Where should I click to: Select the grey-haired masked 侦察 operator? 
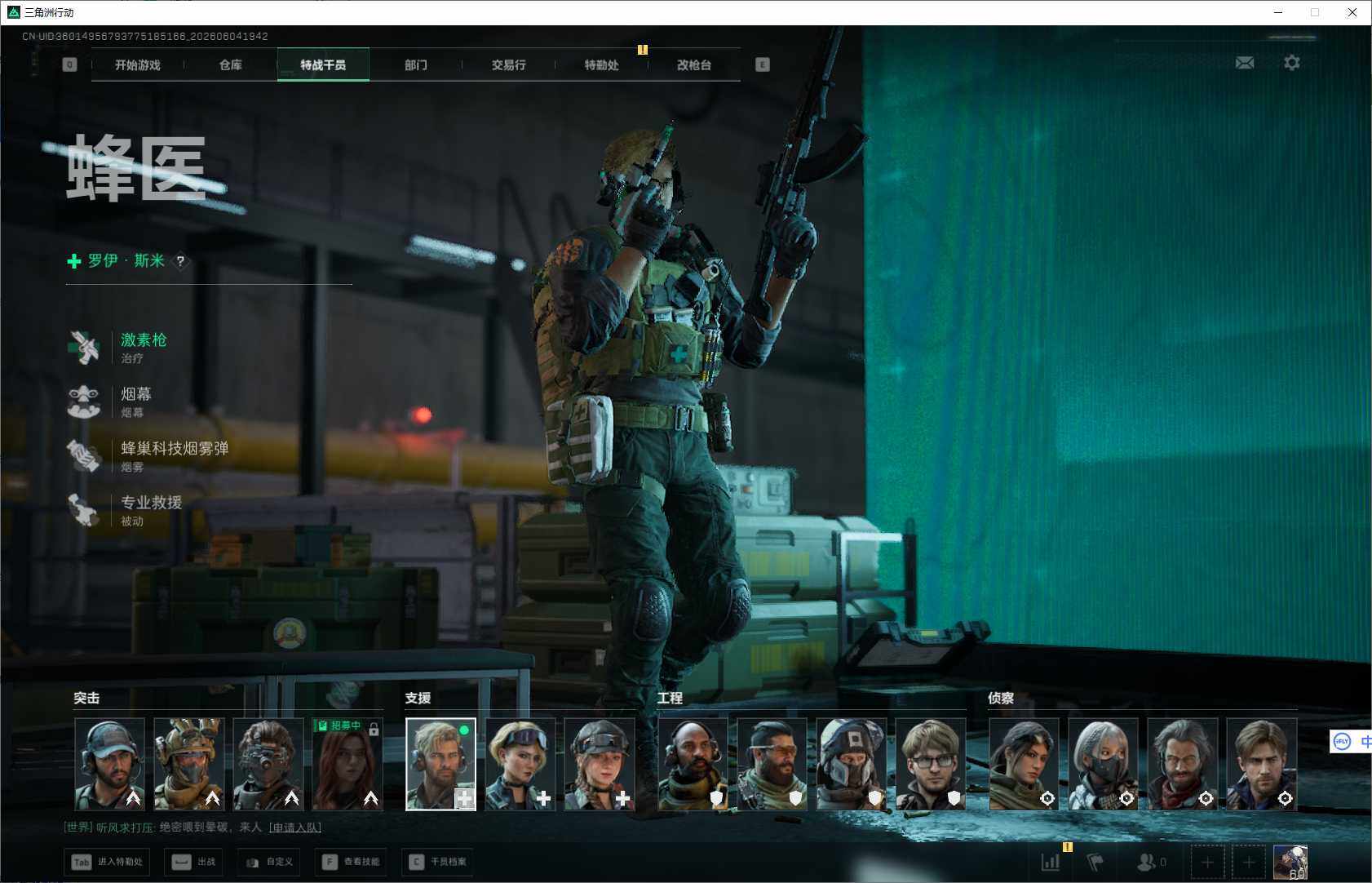1103,764
